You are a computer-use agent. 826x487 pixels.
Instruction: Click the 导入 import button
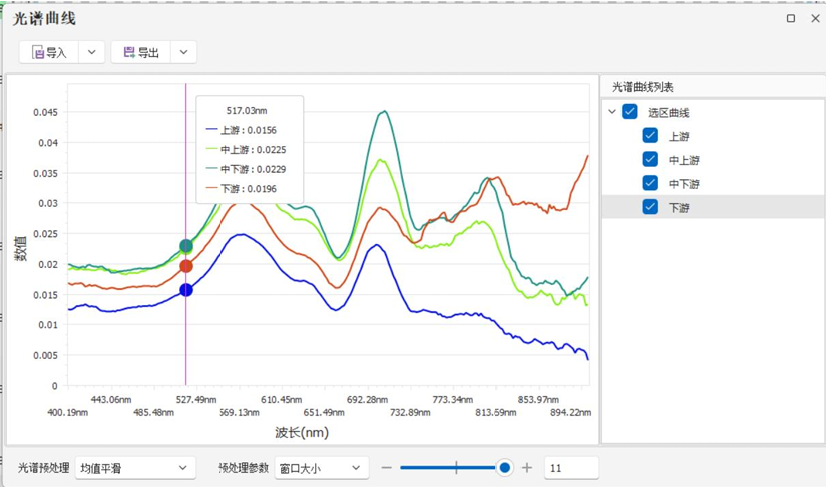click(49, 52)
